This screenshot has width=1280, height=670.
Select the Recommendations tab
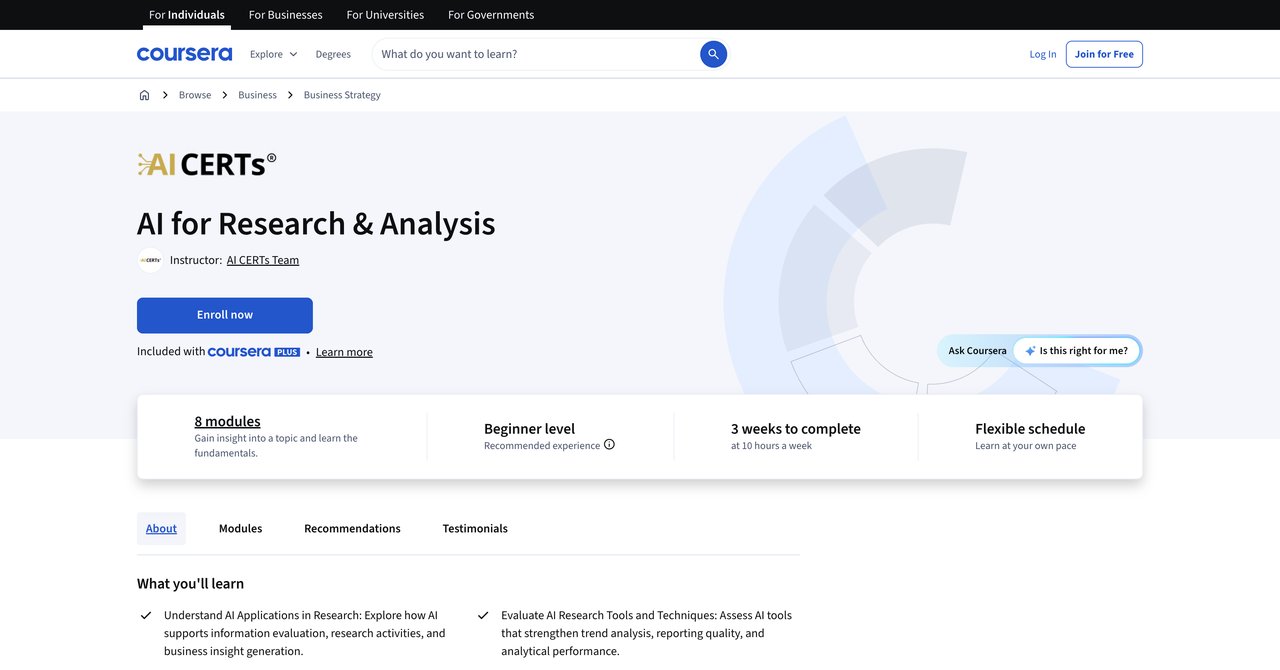point(352,528)
